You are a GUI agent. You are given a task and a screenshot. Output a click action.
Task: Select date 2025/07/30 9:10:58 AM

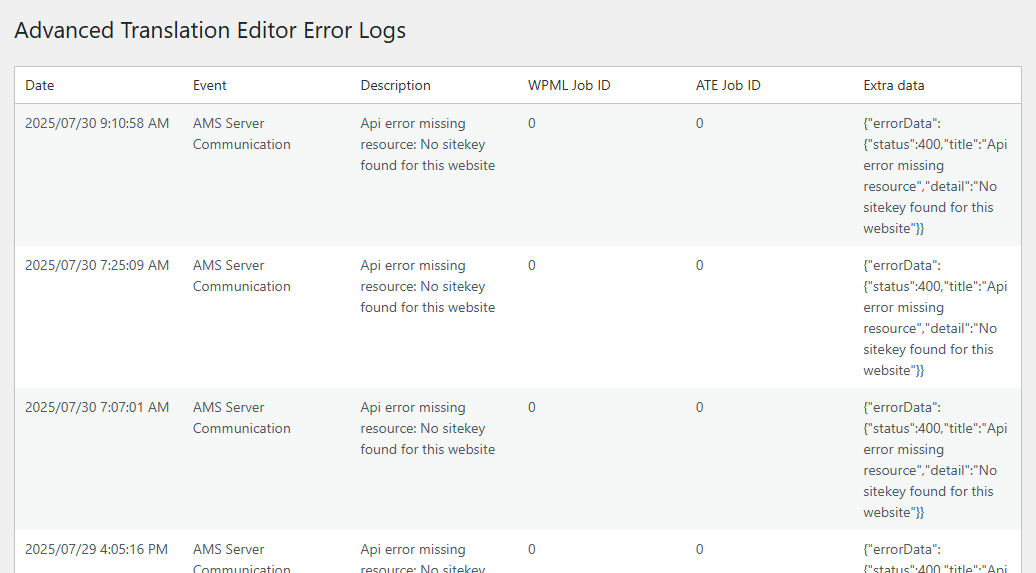click(x=97, y=124)
